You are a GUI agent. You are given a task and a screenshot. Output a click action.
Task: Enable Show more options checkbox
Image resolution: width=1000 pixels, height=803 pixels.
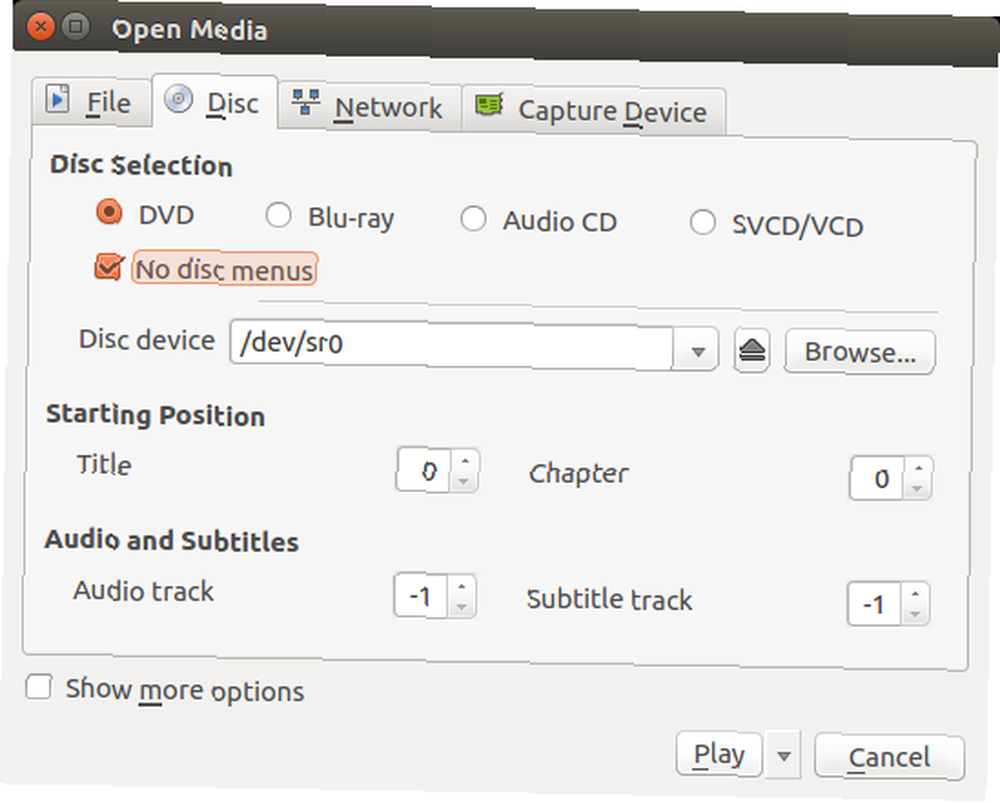tap(38, 688)
